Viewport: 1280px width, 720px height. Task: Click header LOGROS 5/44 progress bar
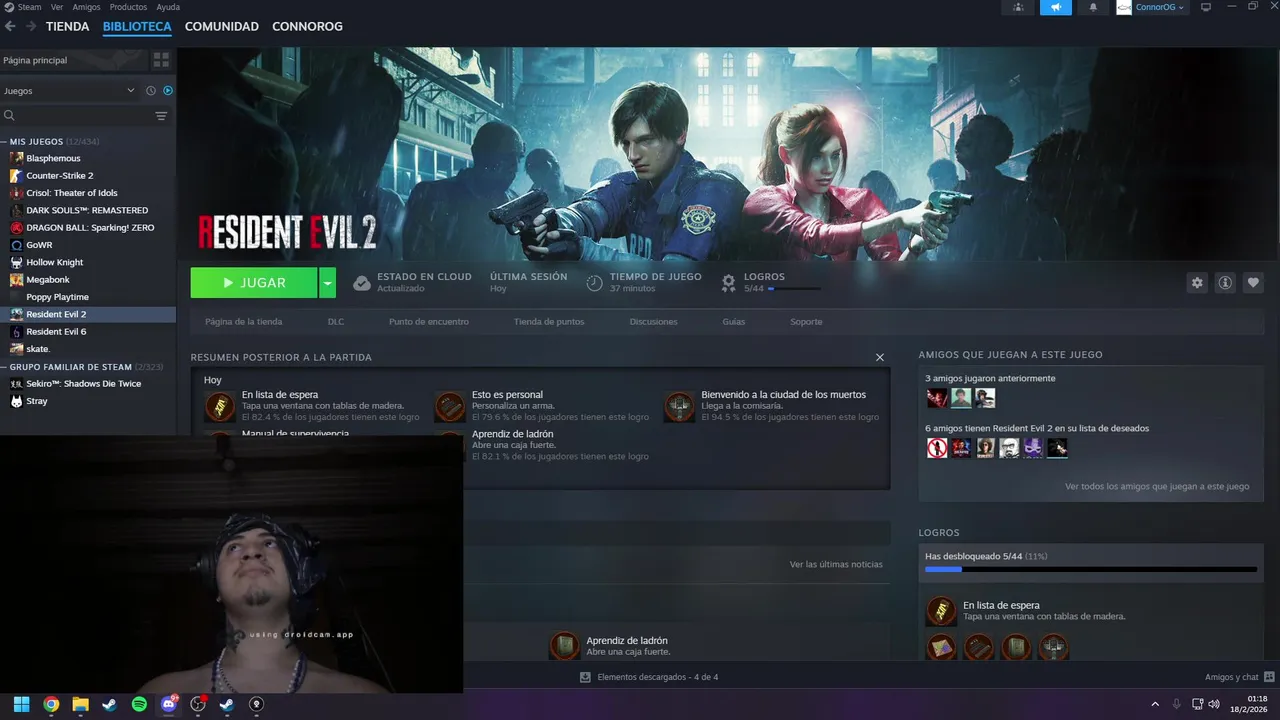(795, 289)
